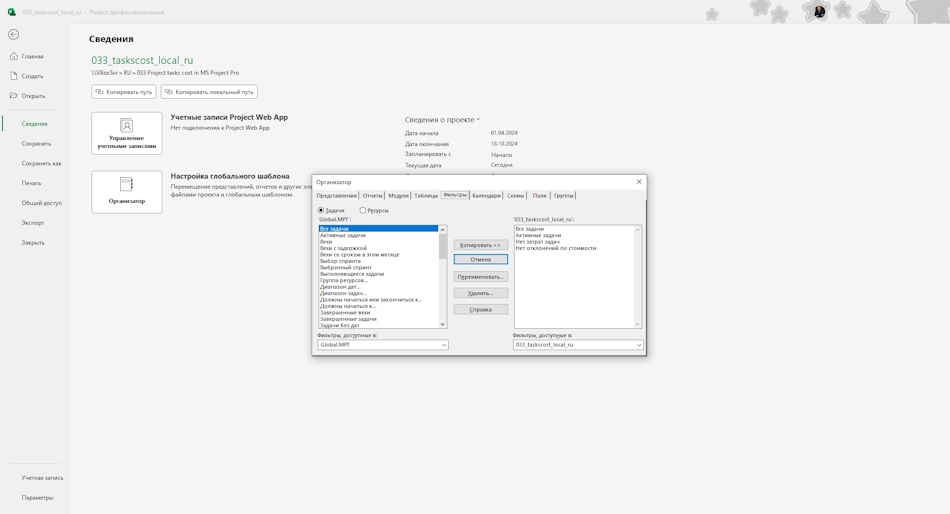Click the Копировать путь button
This screenshot has height=514, width=950.
124,92
